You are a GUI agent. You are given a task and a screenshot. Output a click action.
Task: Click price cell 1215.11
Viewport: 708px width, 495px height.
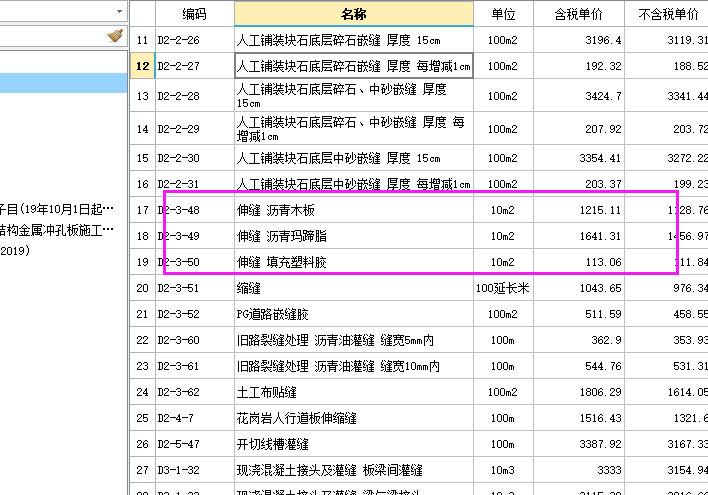(x=578, y=210)
